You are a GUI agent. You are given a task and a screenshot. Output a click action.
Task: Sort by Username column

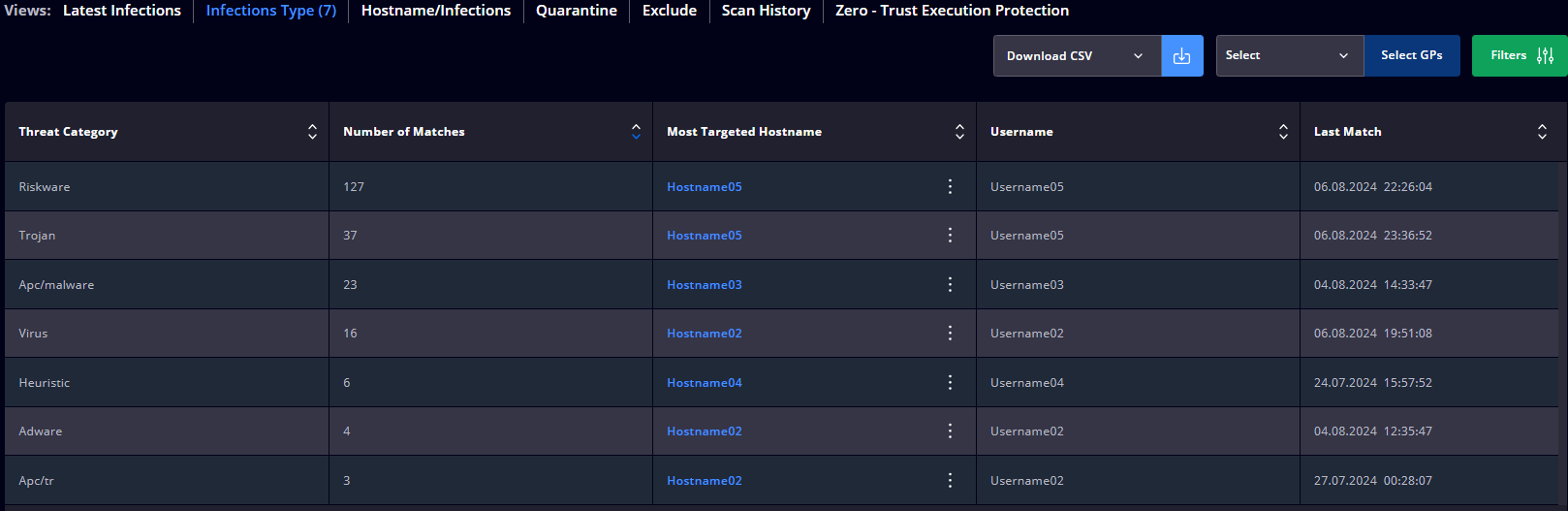(x=1283, y=132)
